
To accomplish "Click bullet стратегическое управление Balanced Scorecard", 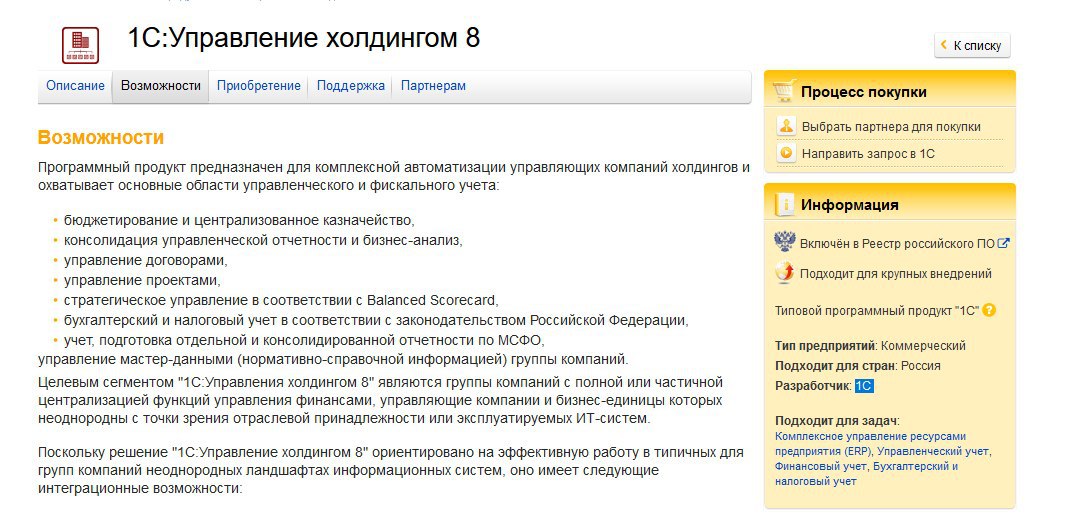I will [x=282, y=301].
